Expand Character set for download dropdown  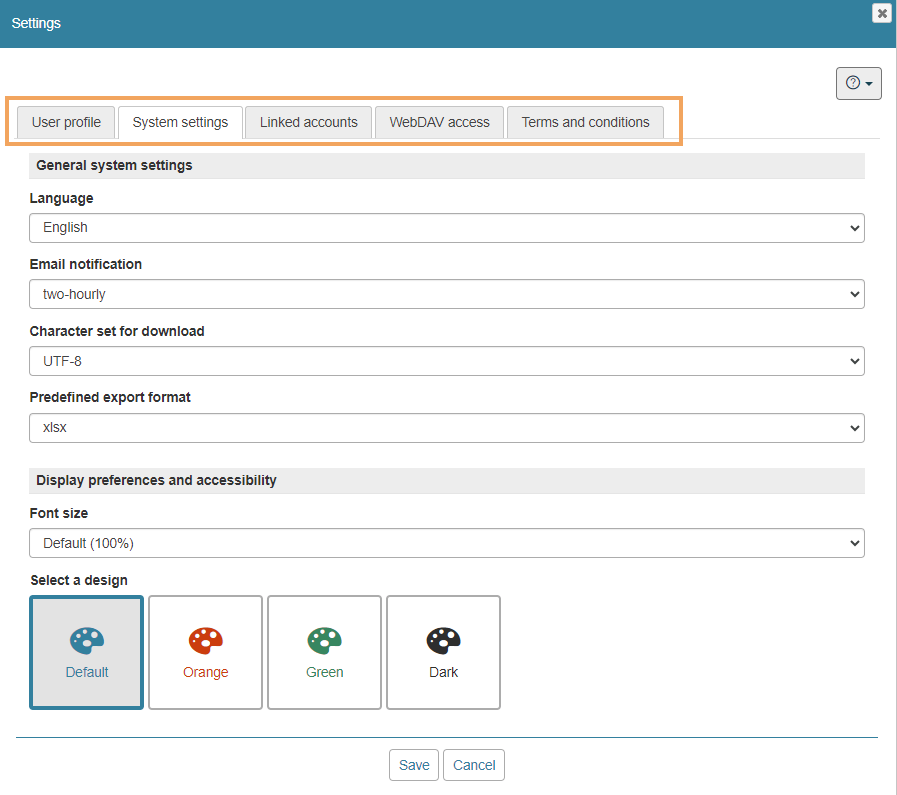[446, 360]
